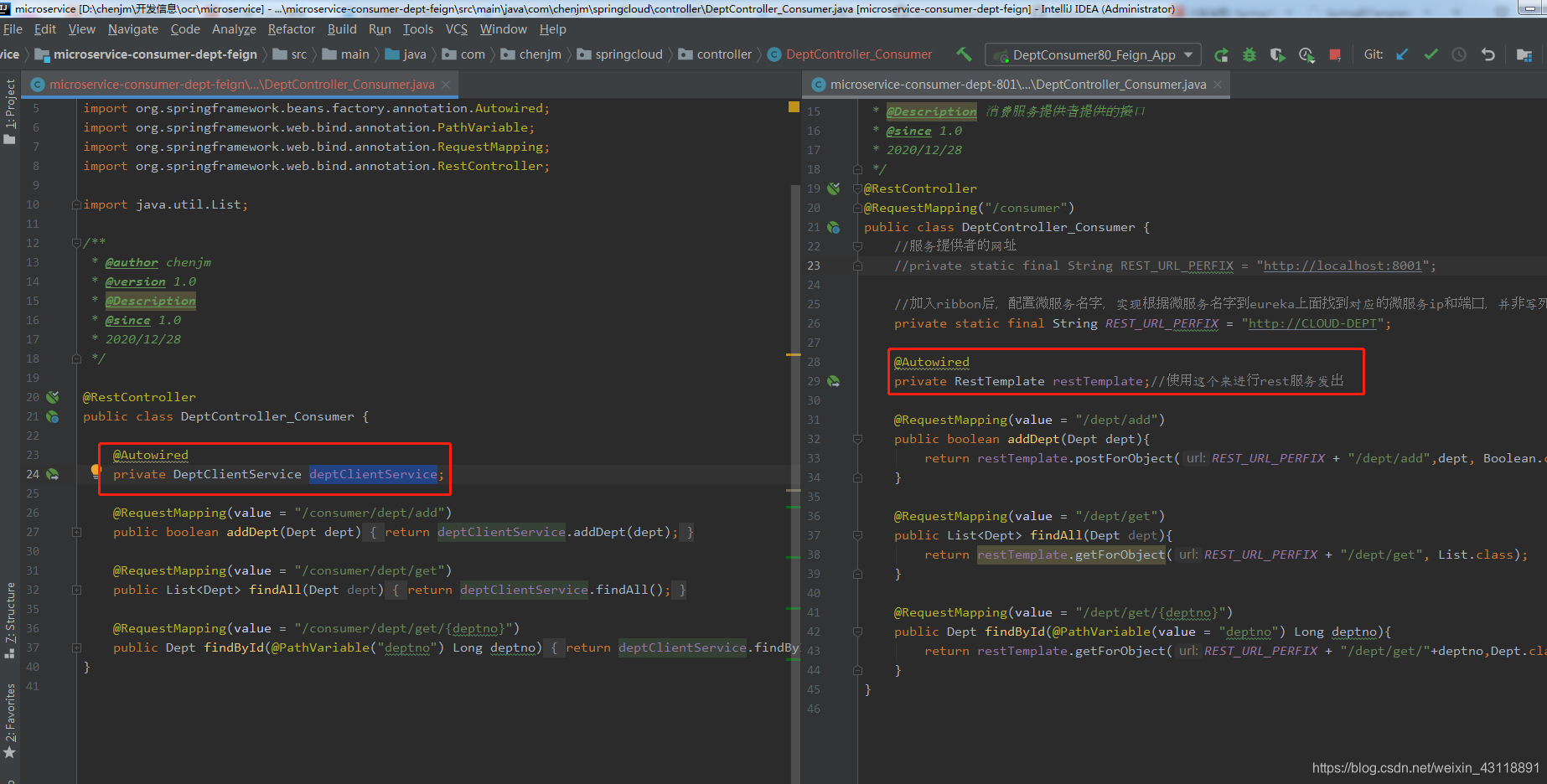Click the Rerun application icon
Screen dimensions: 1547x784
1222,55
